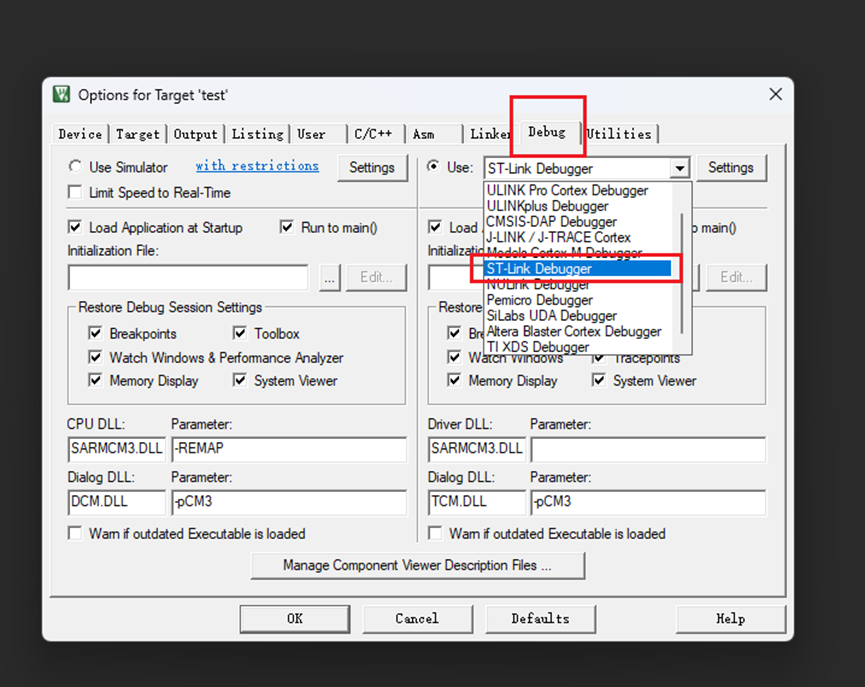Open Settings next to Use Simulator
865x687 pixels.
coord(372,168)
